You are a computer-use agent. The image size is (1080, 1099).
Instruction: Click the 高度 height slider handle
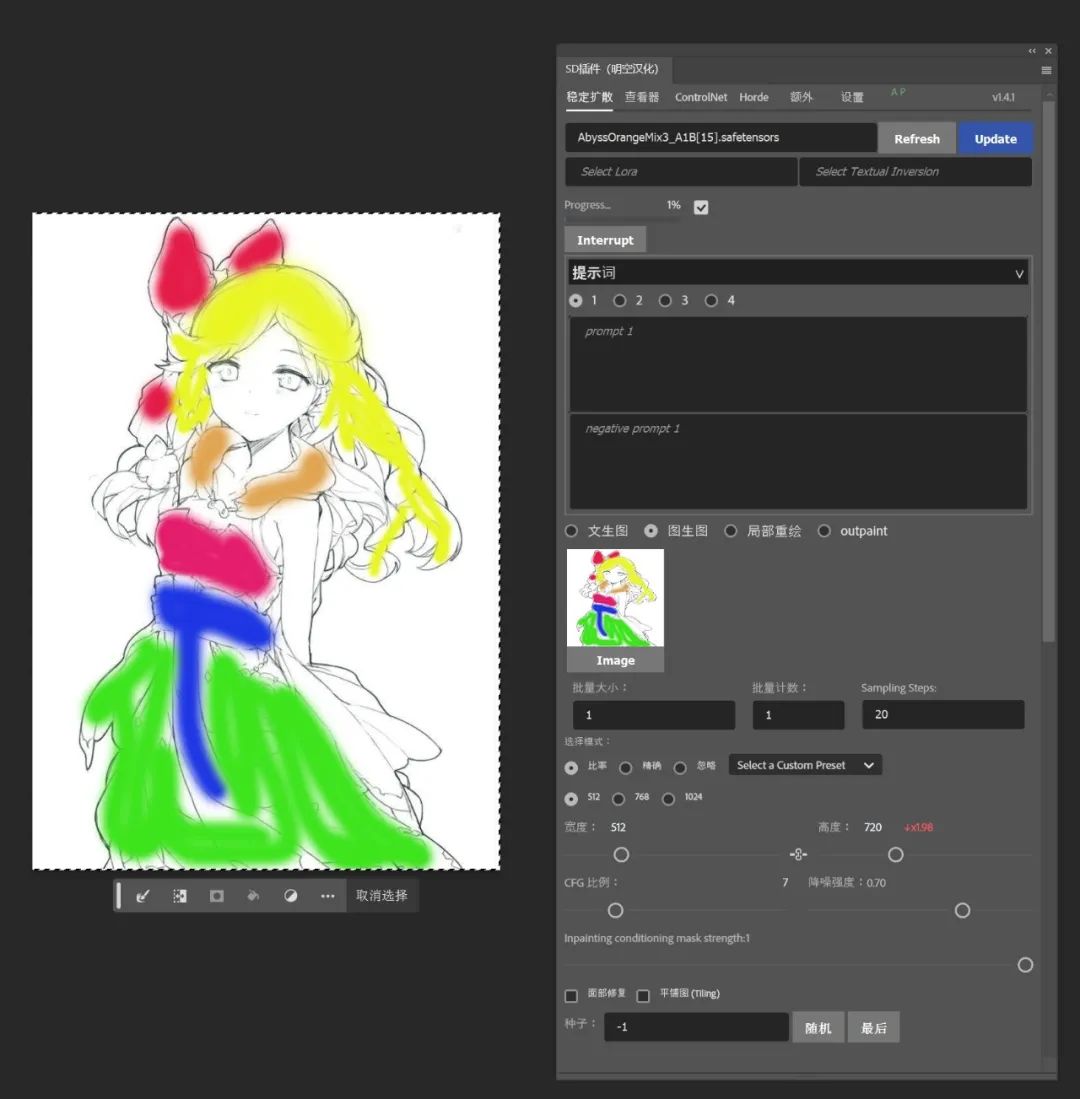point(896,854)
